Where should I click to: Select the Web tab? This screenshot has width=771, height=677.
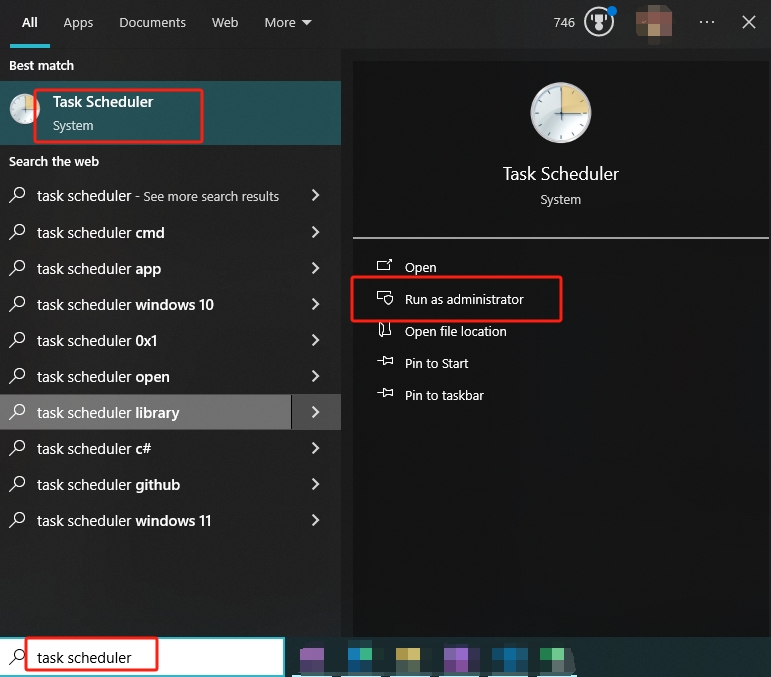coord(225,23)
